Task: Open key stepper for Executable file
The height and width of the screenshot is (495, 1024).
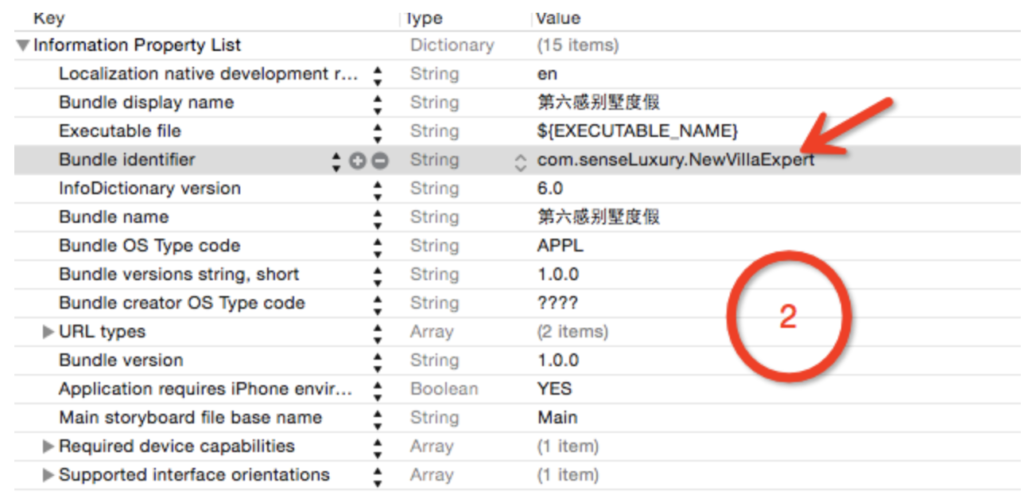Action: point(377,133)
